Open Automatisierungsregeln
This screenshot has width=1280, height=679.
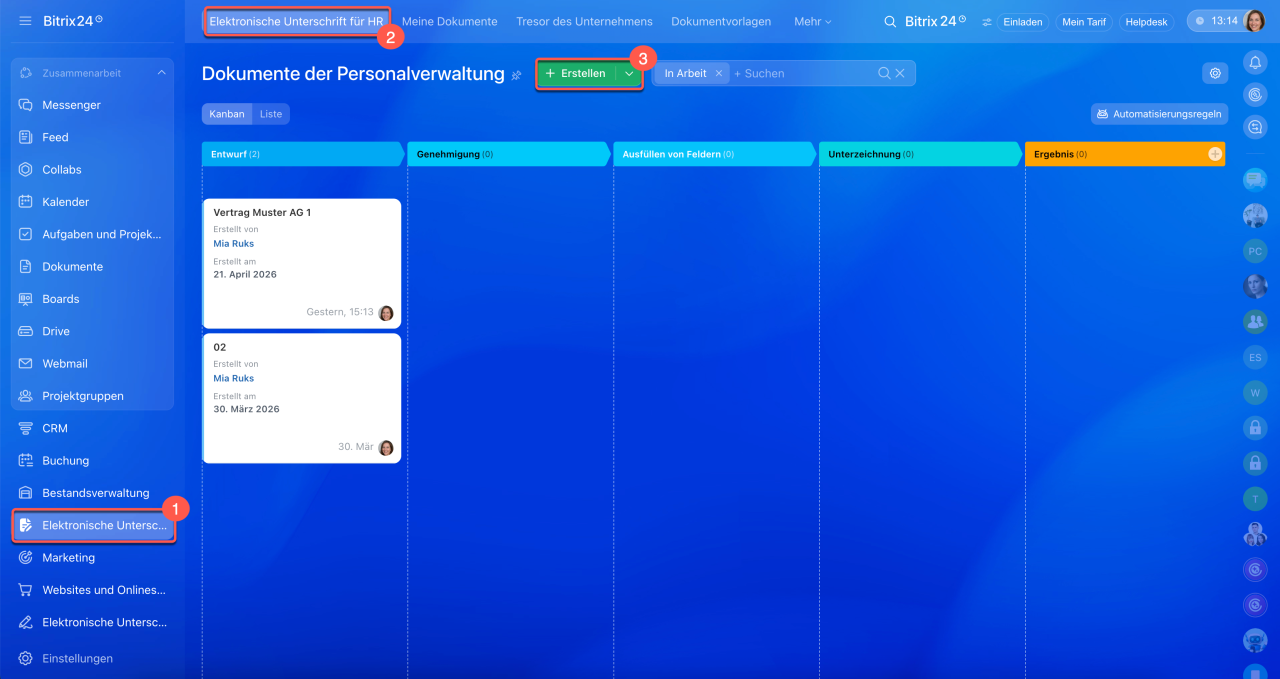[x=1159, y=114]
